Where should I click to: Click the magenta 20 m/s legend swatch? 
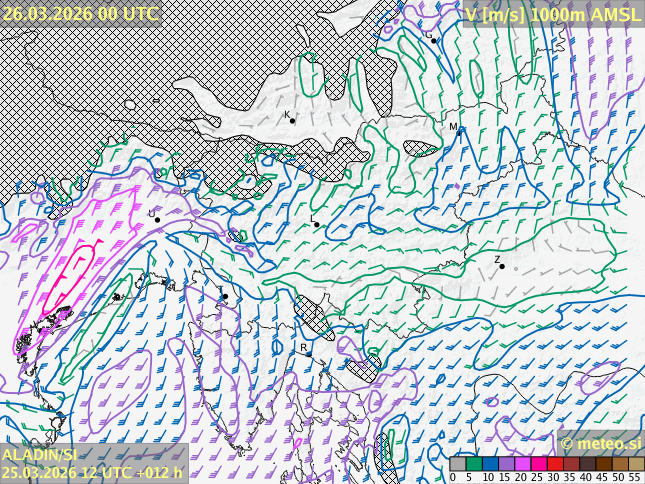pyautogui.click(x=522, y=464)
